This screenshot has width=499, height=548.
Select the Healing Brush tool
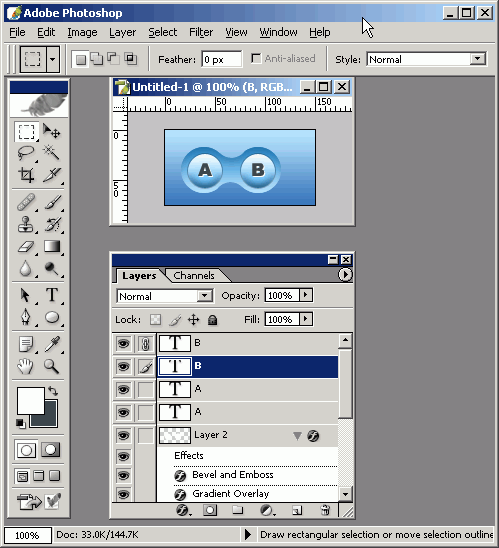26,202
